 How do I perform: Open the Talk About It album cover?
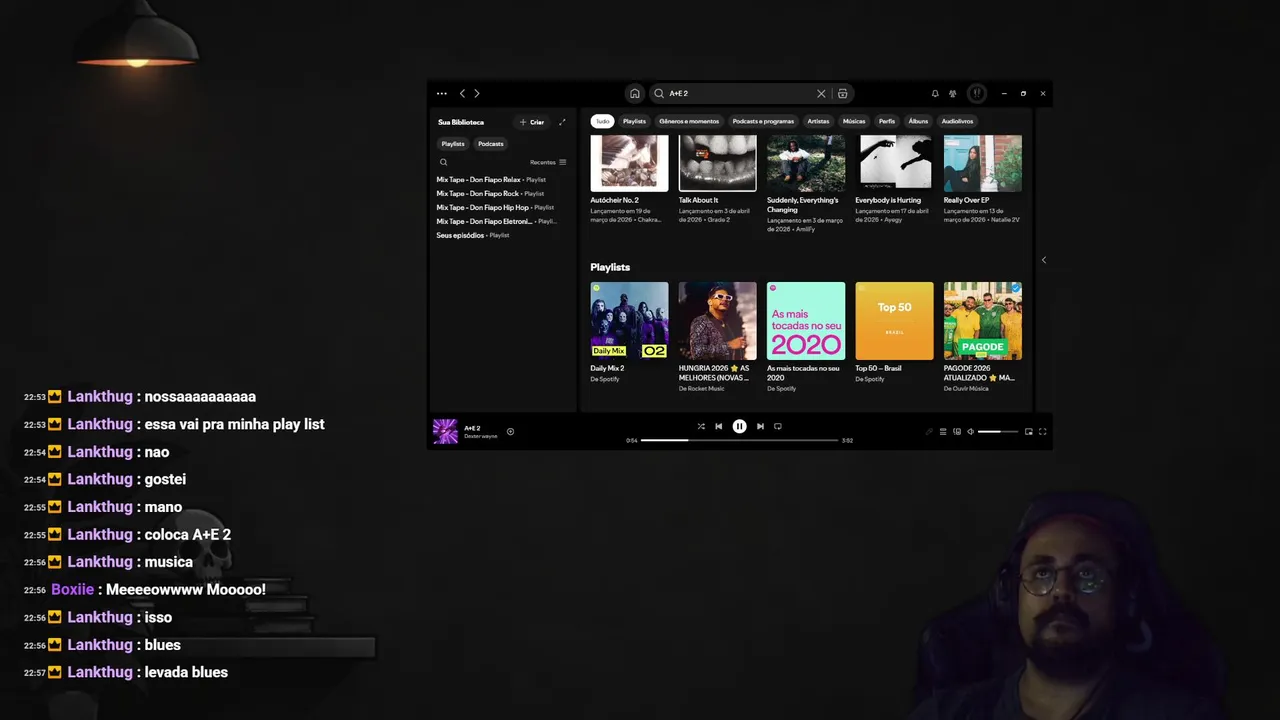tap(718, 163)
